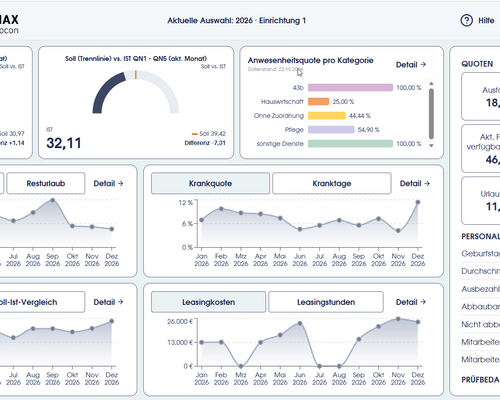Click the Jun 2026 Leasingkosten data point
Image resolution: width=500 pixels, height=400 pixels.
pyautogui.click(x=300, y=323)
